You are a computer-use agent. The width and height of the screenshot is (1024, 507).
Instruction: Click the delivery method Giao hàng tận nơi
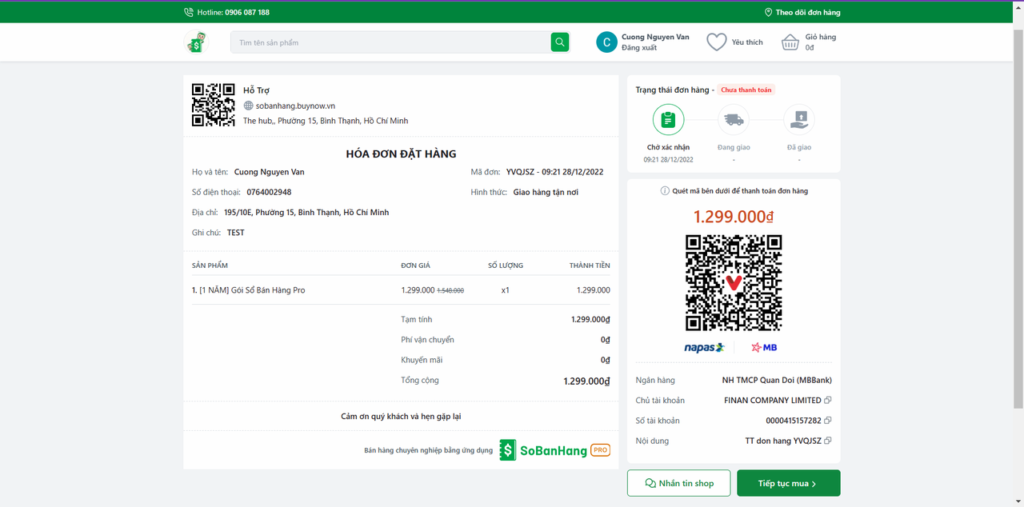(x=546, y=192)
